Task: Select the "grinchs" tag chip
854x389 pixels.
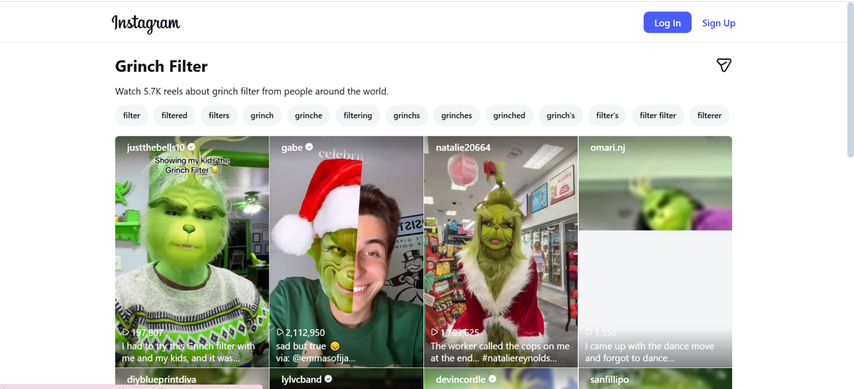Action: [x=406, y=116]
